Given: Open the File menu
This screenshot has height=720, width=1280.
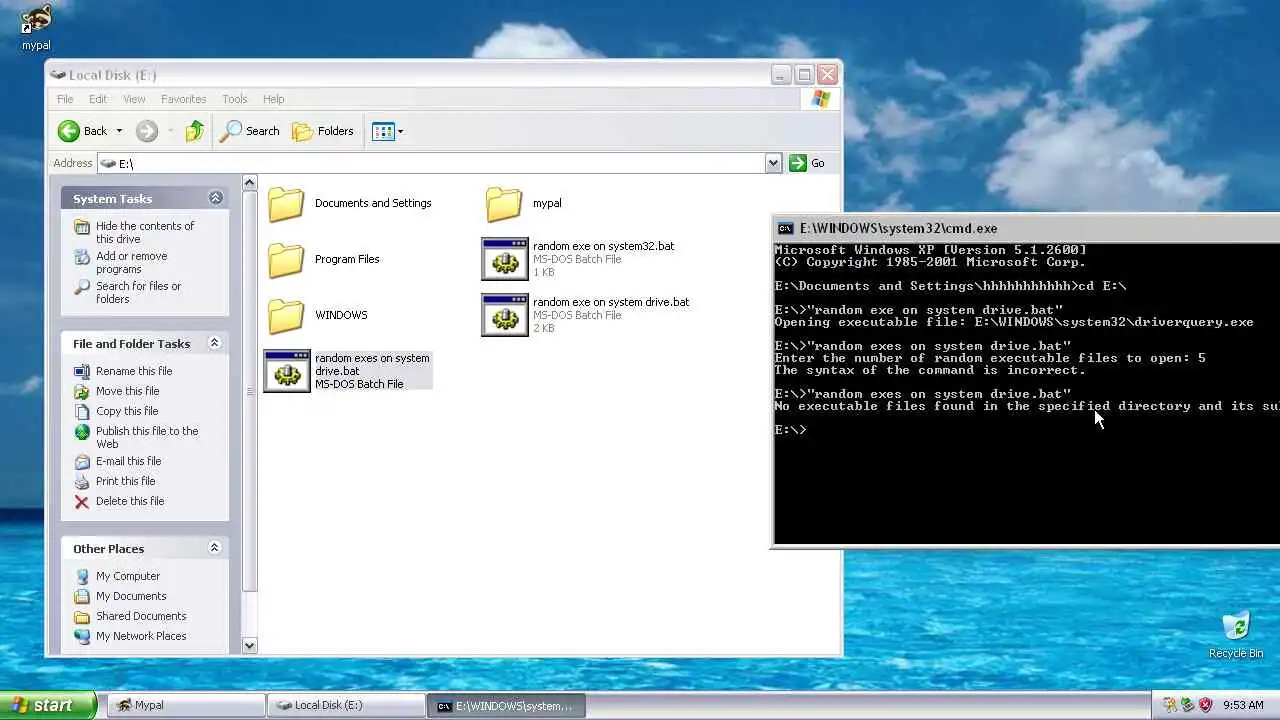Looking at the screenshot, I should coord(65,99).
